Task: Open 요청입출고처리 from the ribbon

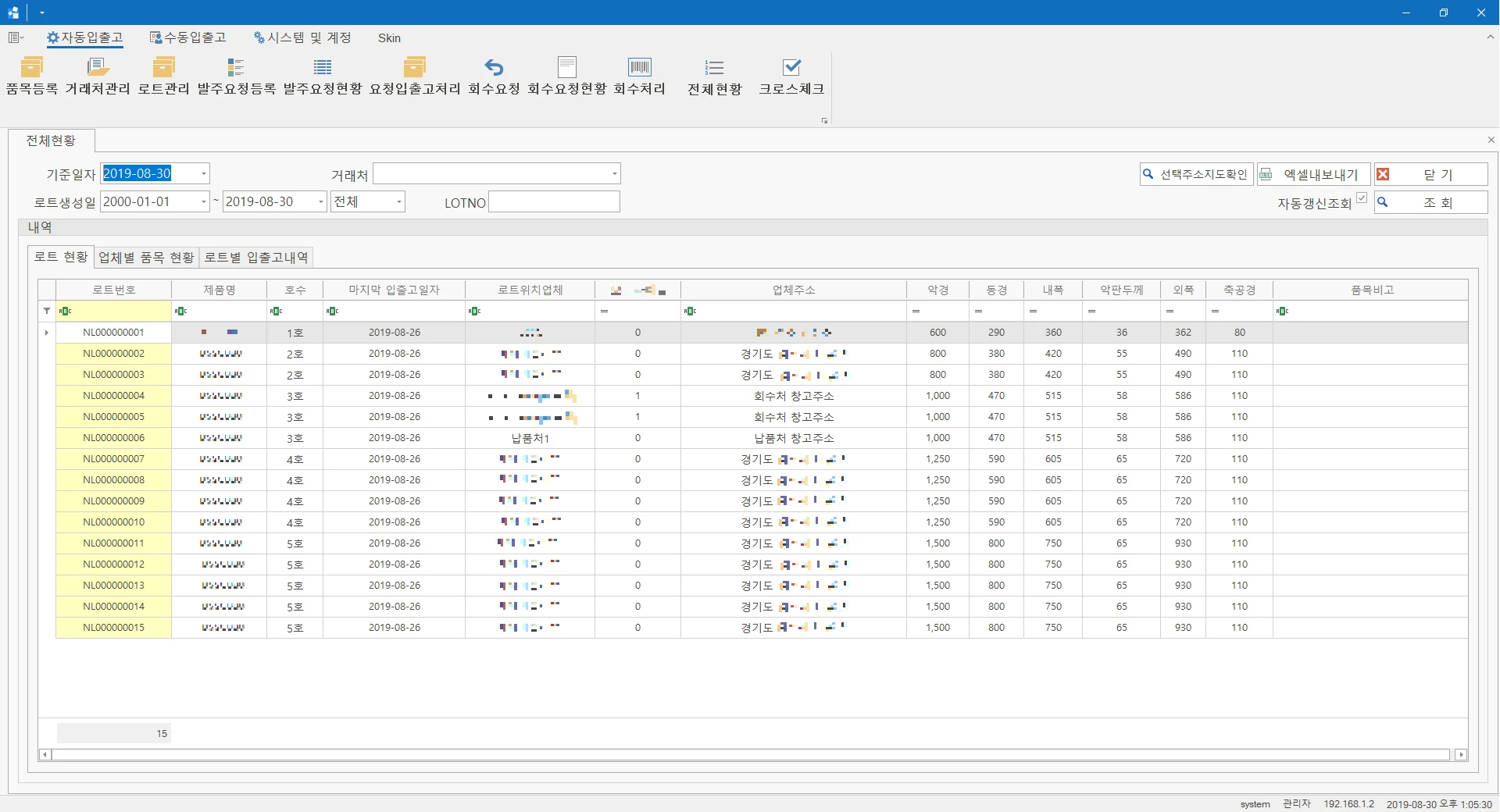Action: pyautogui.click(x=415, y=67)
